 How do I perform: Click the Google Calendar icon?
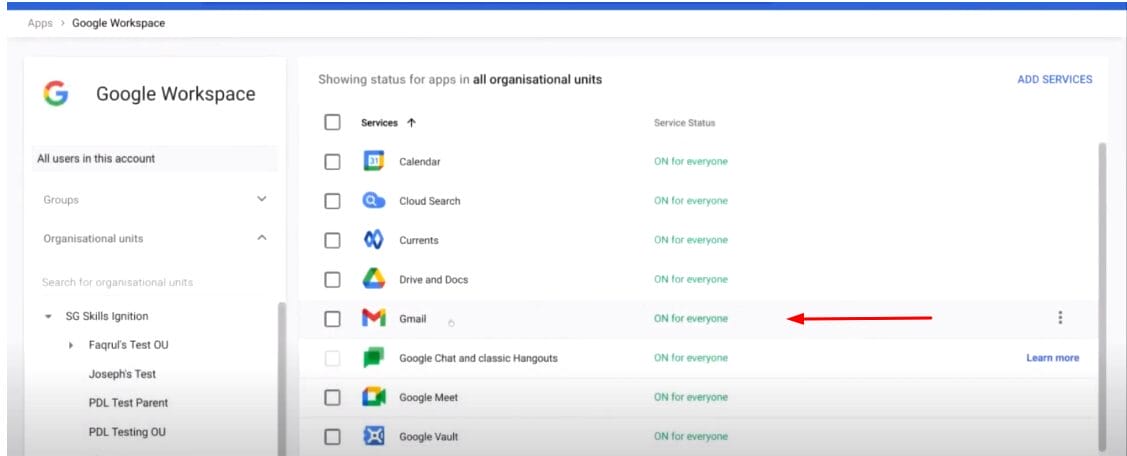373,162
